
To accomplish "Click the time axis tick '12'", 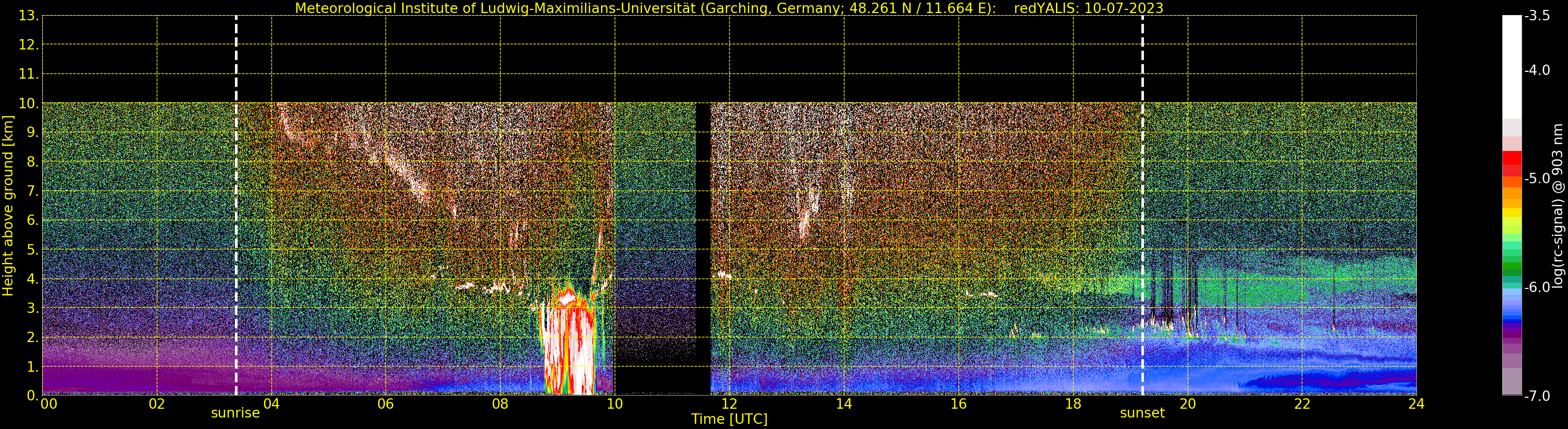I will coord(729,404).
